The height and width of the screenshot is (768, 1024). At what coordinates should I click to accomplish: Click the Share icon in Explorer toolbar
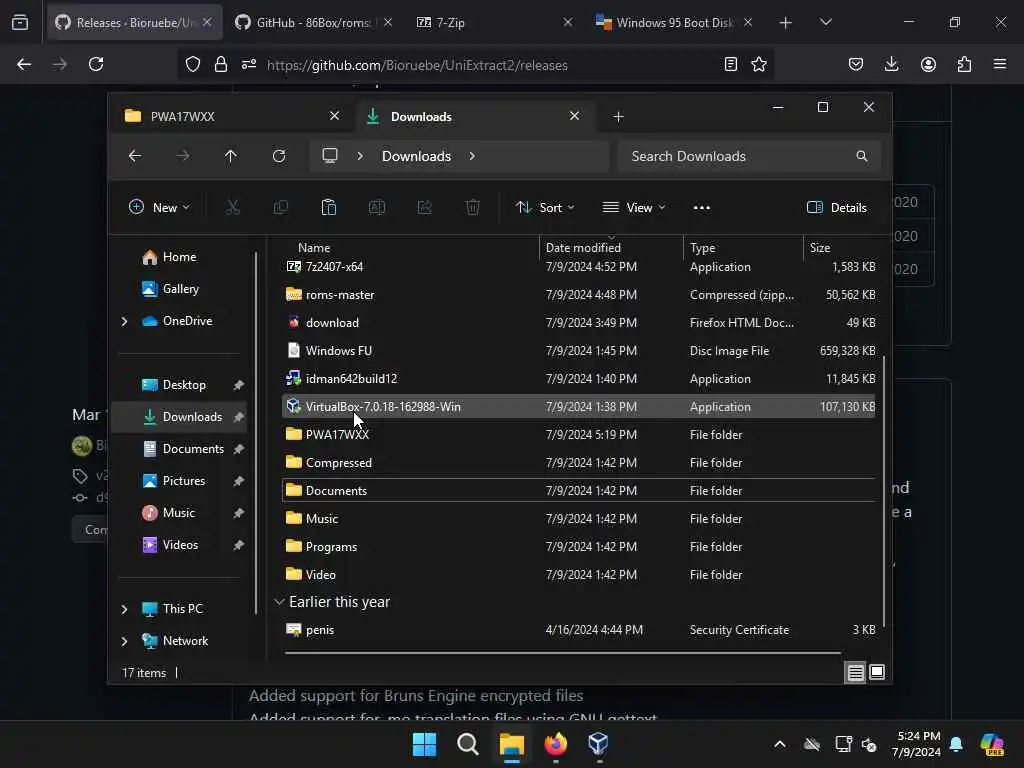click(x=424, y=208)
